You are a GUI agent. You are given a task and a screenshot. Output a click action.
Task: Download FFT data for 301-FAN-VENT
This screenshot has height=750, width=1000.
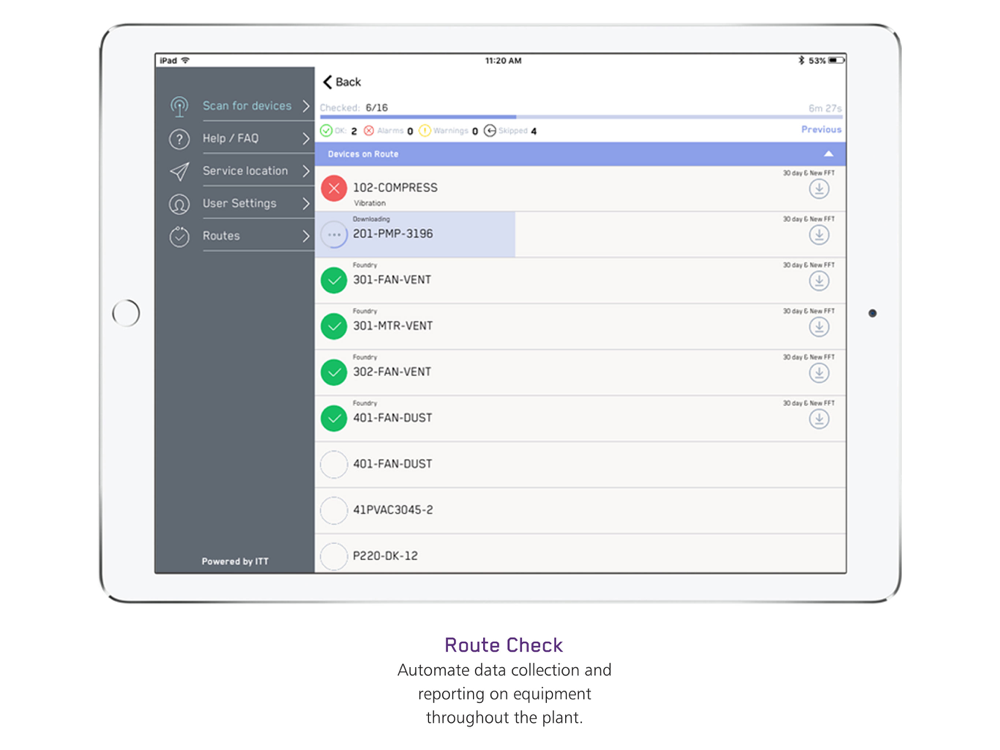coord(819,281)
